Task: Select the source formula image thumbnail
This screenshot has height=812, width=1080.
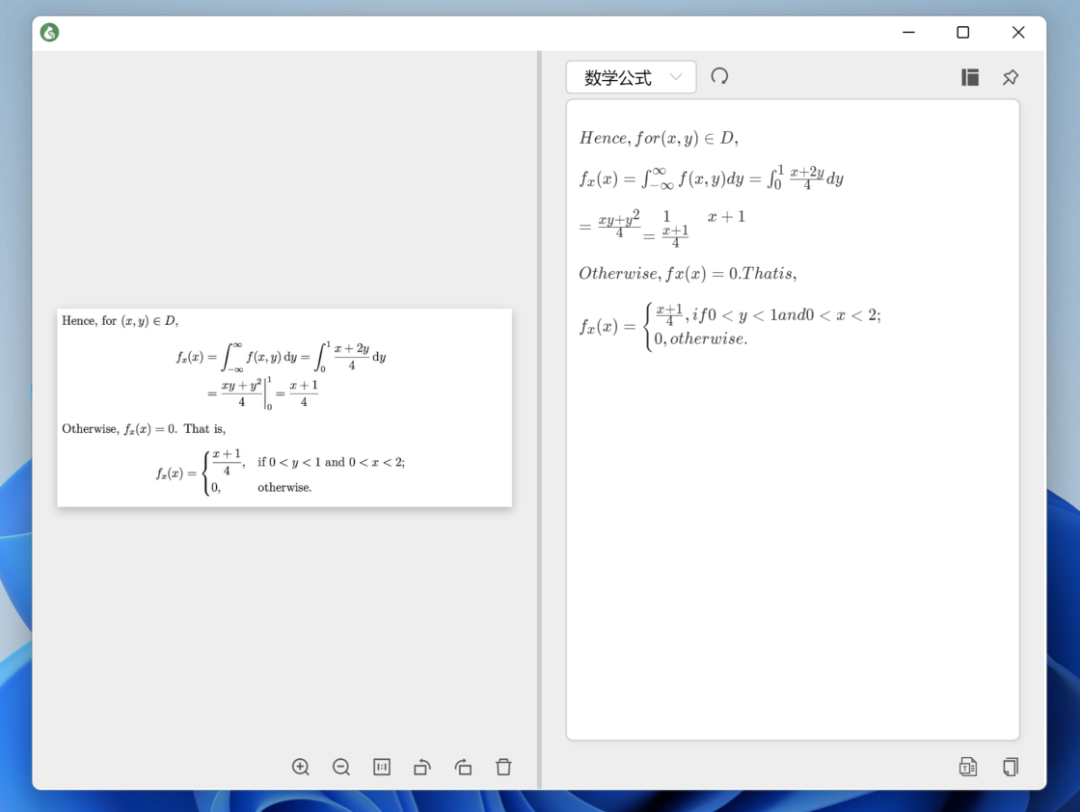Action: [284, 408]
